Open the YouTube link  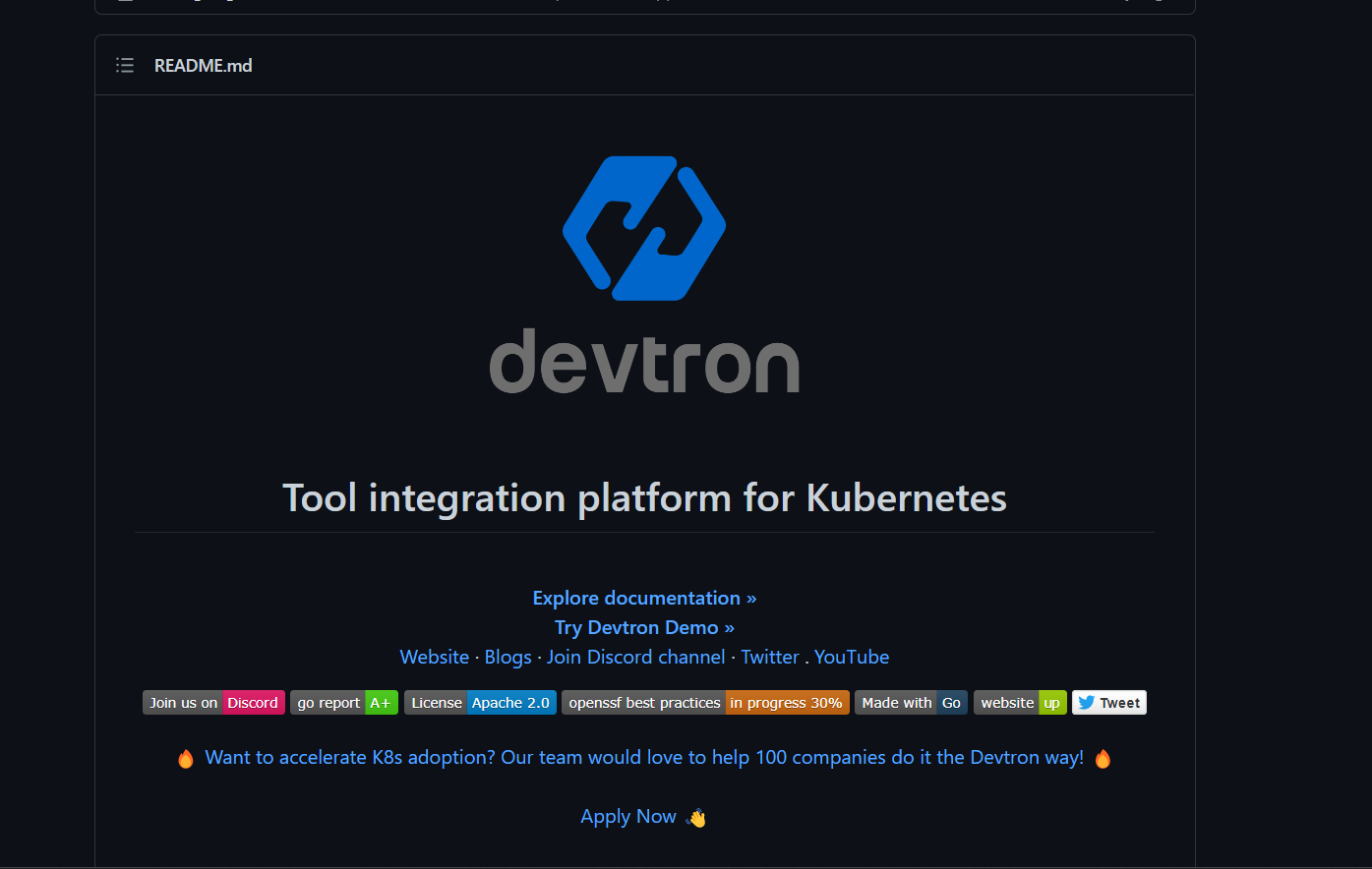click(852, 657)
